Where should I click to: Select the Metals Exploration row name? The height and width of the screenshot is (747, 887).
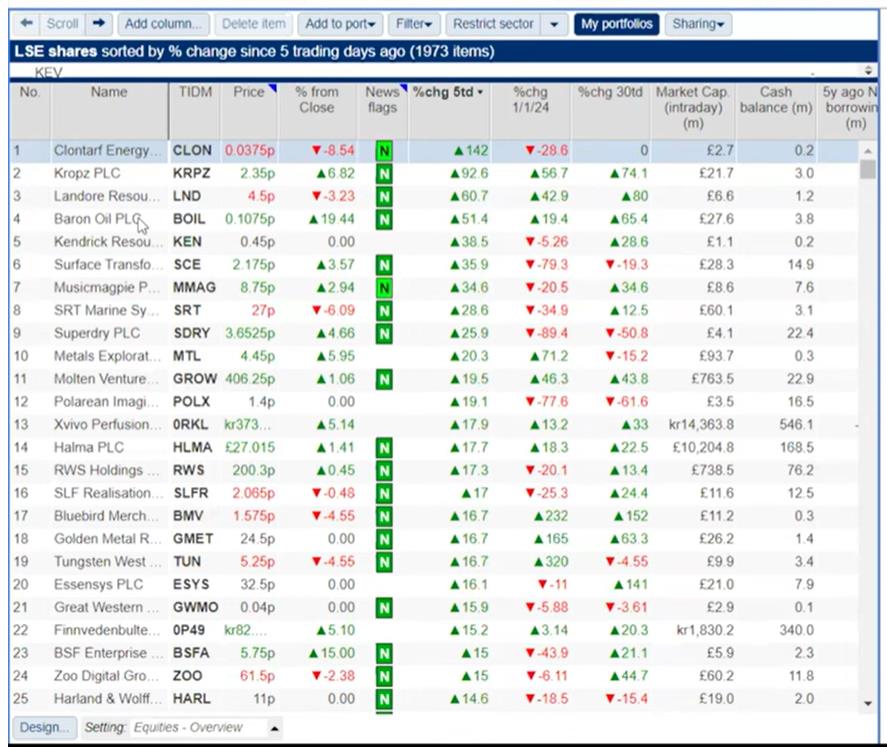click(108, 356)
